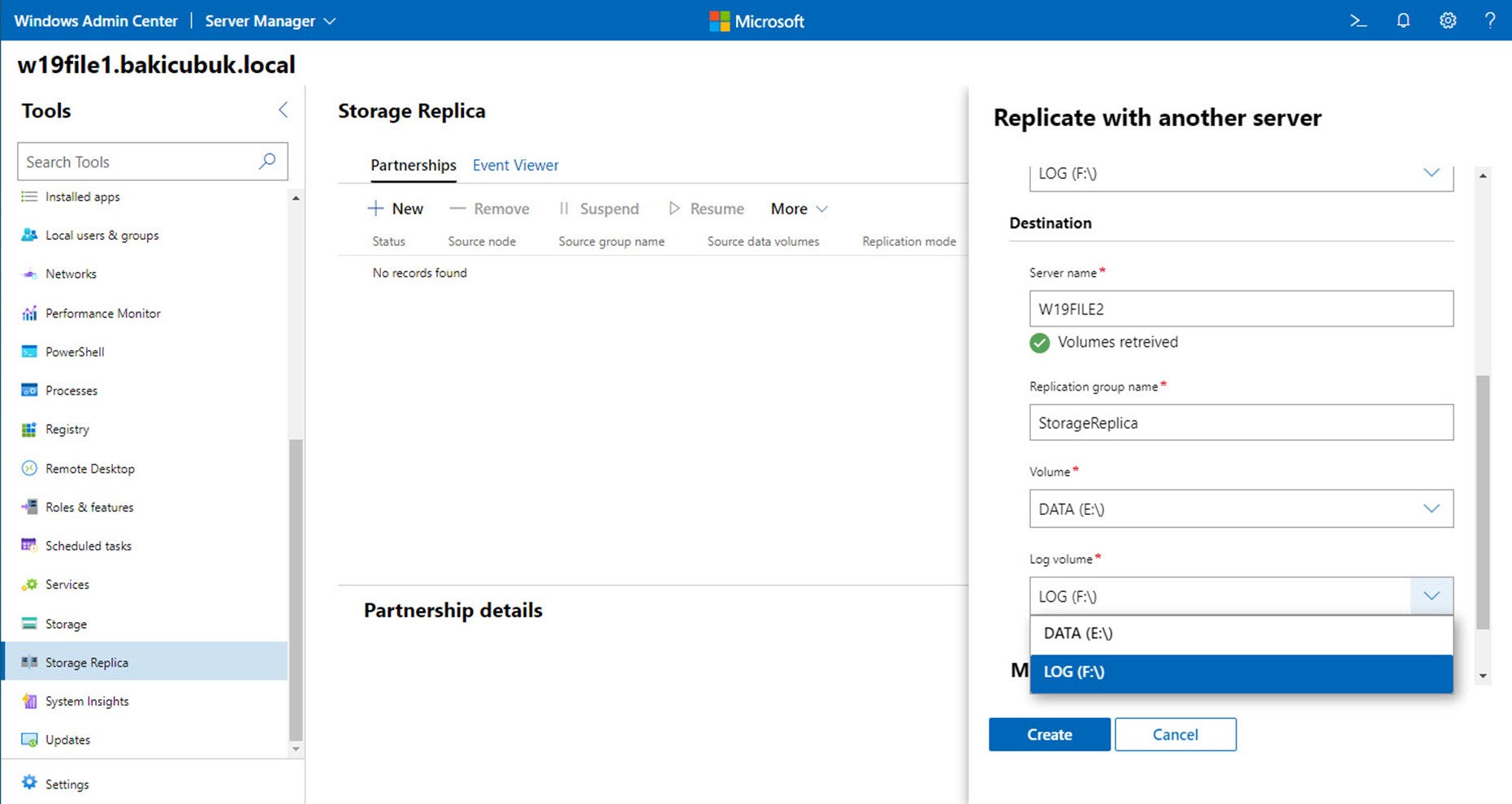Click the panel scrollbar down arrow
Image resolution: width=1512 pixels, height=804 pixels.
coord(1483,676)
